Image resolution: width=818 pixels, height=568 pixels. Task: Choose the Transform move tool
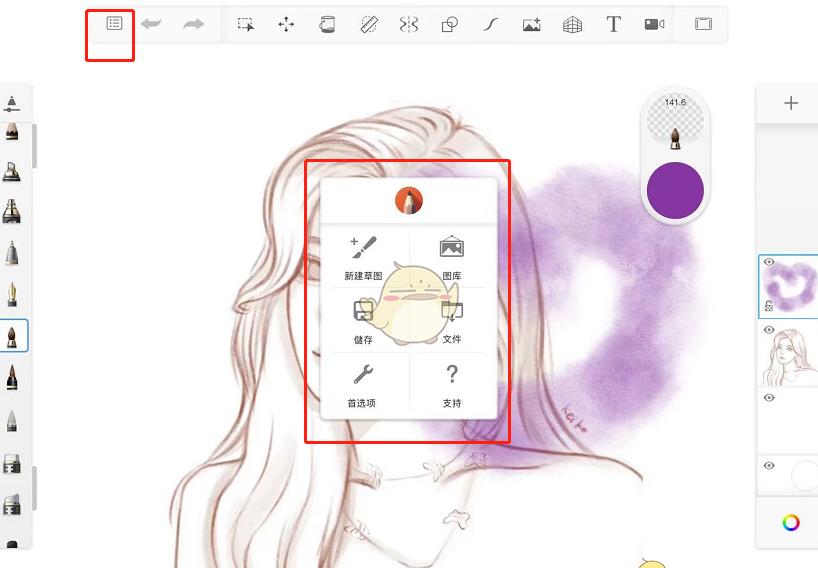pos(286,24)
